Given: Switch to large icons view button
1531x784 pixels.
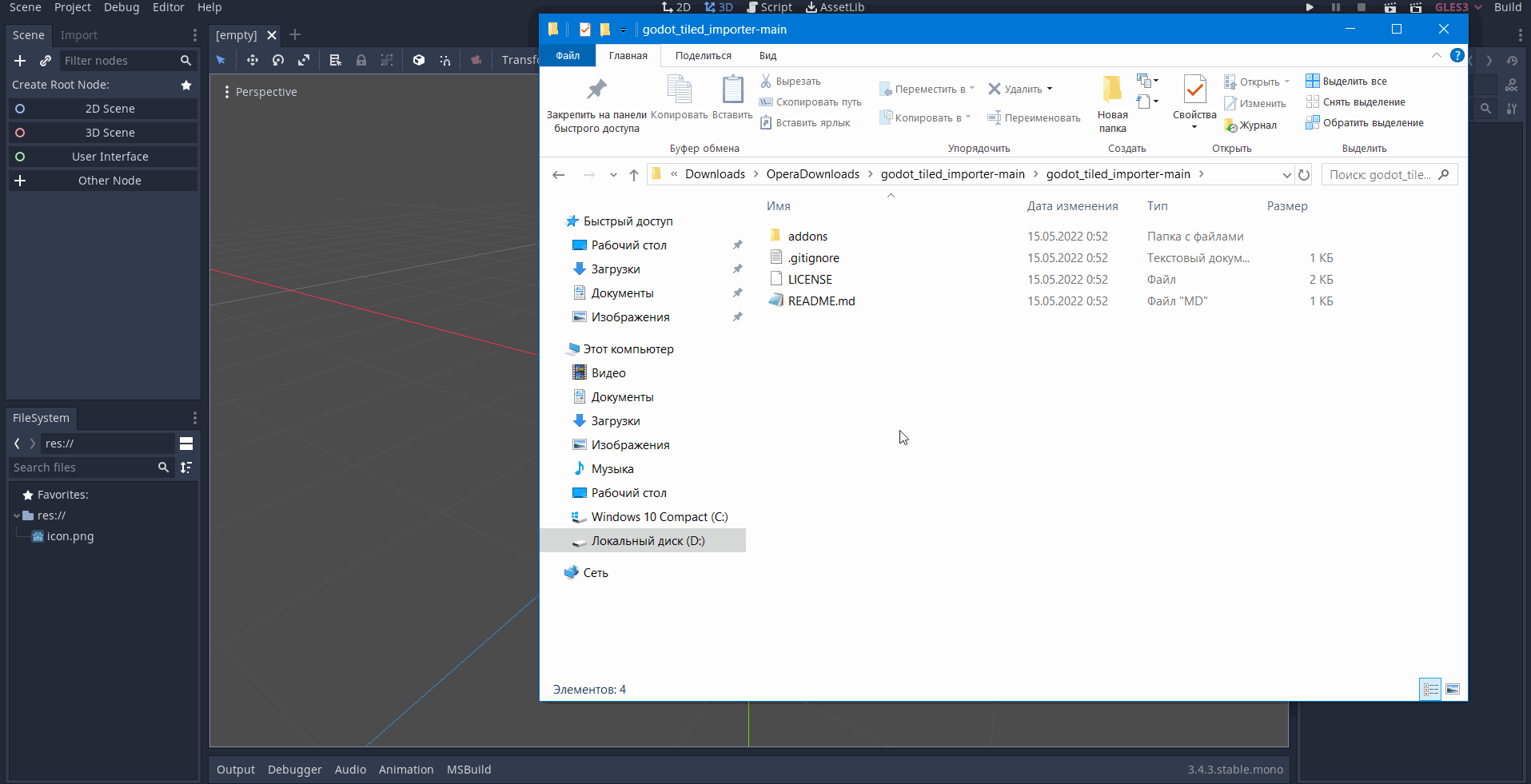Looking at the screenshot, I should (x=1453, y=689).
